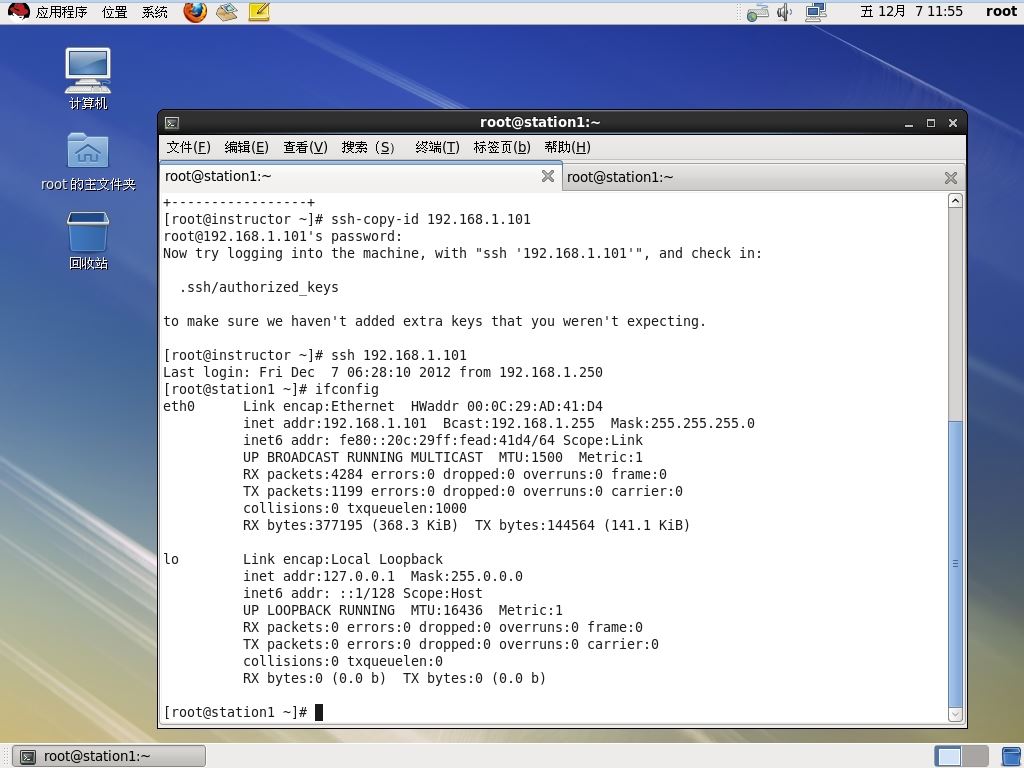
Task: Click the '.ssh/authorized_keys' text
Action: pyautogui.click(x=259, y=287)
